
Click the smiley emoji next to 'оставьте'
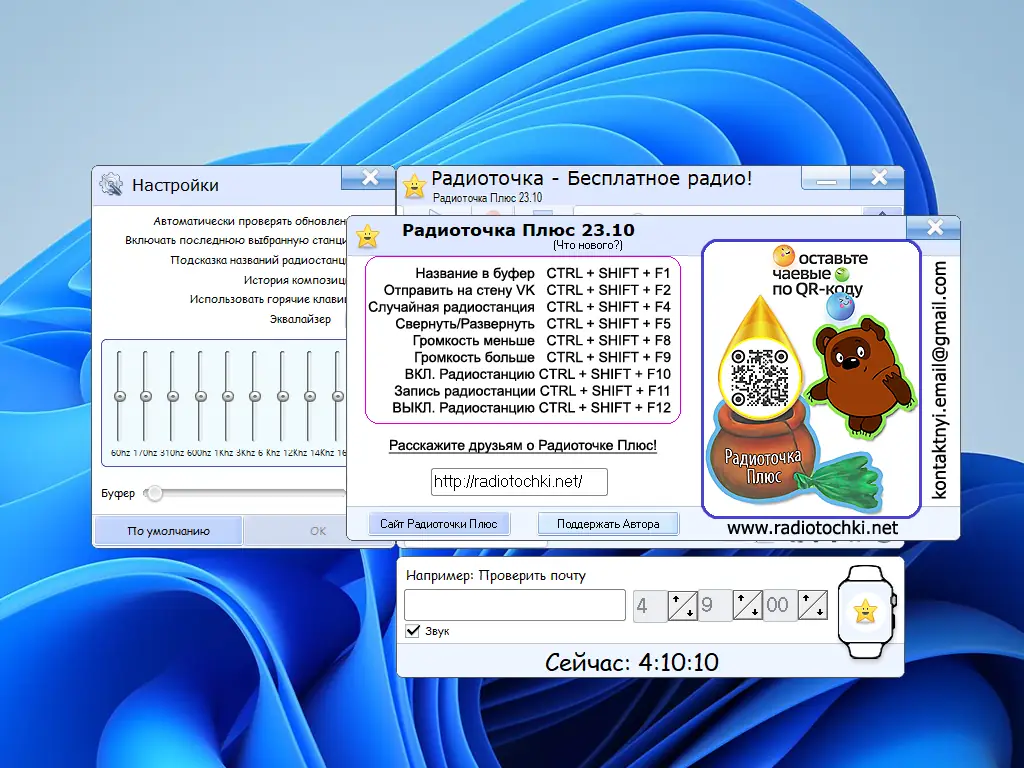783,255
